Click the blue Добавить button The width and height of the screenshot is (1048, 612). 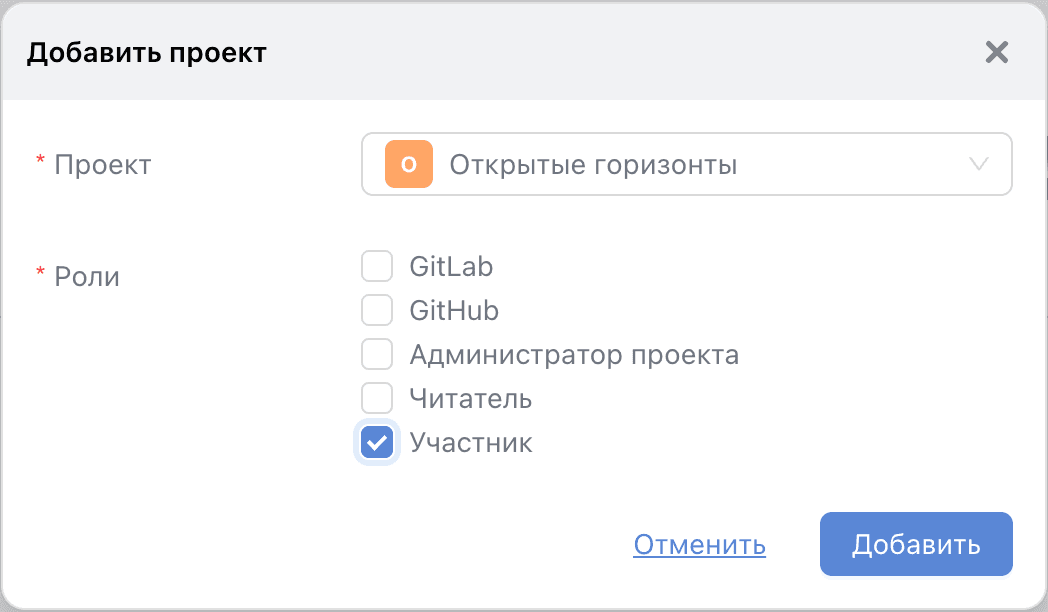click(916, 545)
